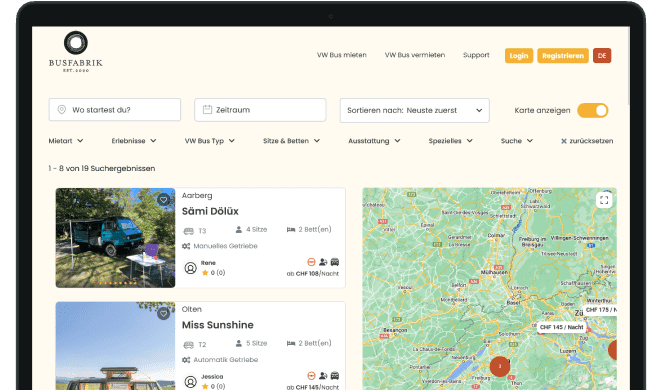Viewport: 662px width, 390px height.
Task: Click the '4 Sitze' person icon
Action: tap(239, 230)
